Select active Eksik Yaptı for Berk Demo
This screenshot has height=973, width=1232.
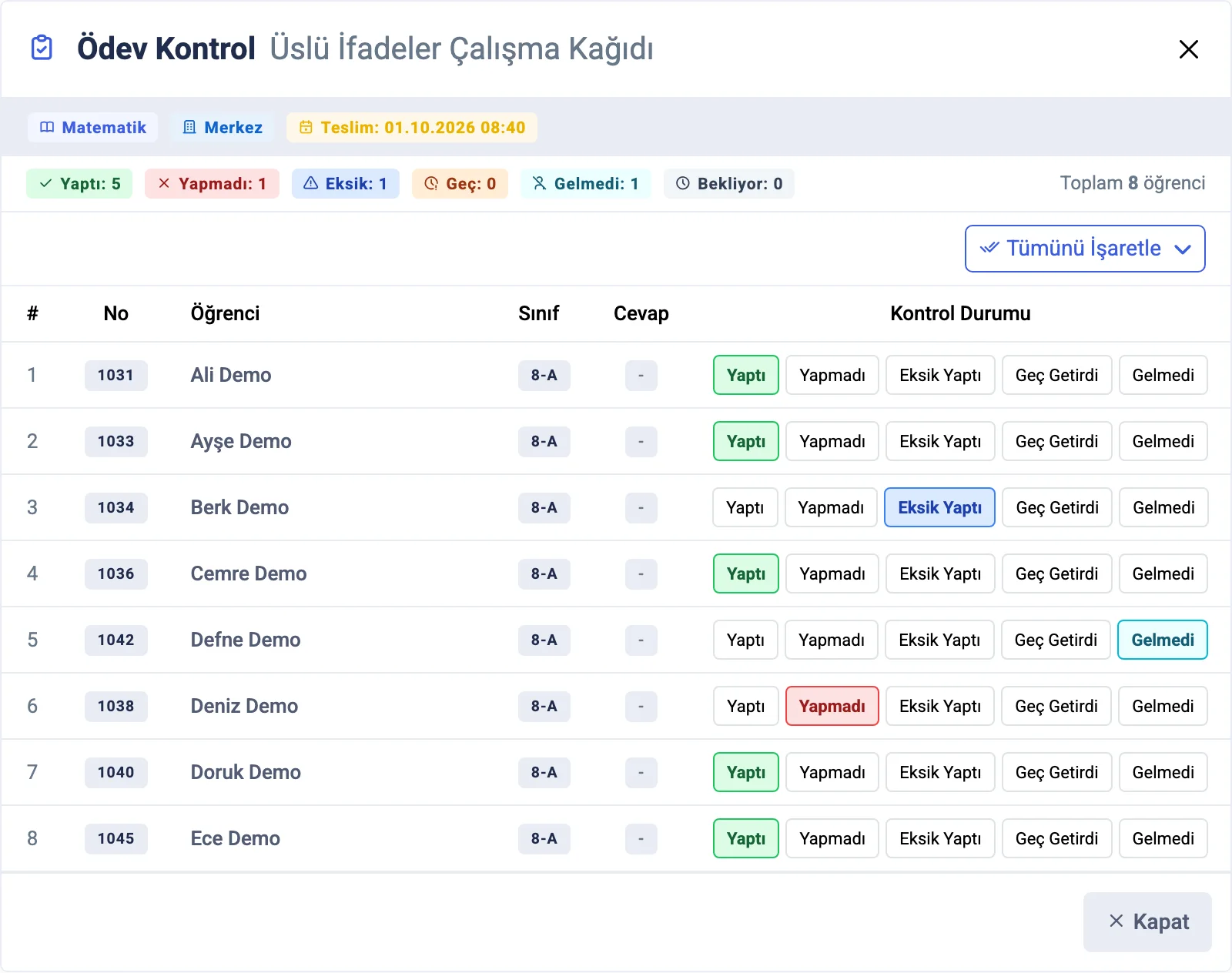click(x=939, y=507)
